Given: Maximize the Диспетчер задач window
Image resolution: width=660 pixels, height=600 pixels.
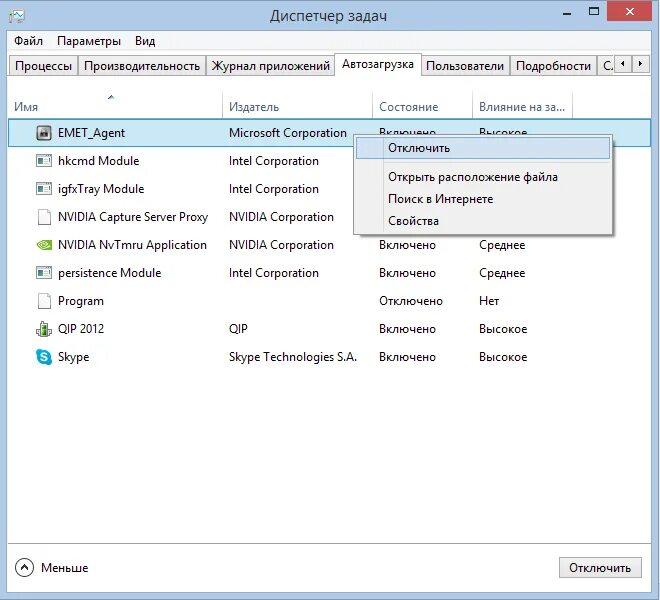Looking at the screenshot, I should 594,12.
